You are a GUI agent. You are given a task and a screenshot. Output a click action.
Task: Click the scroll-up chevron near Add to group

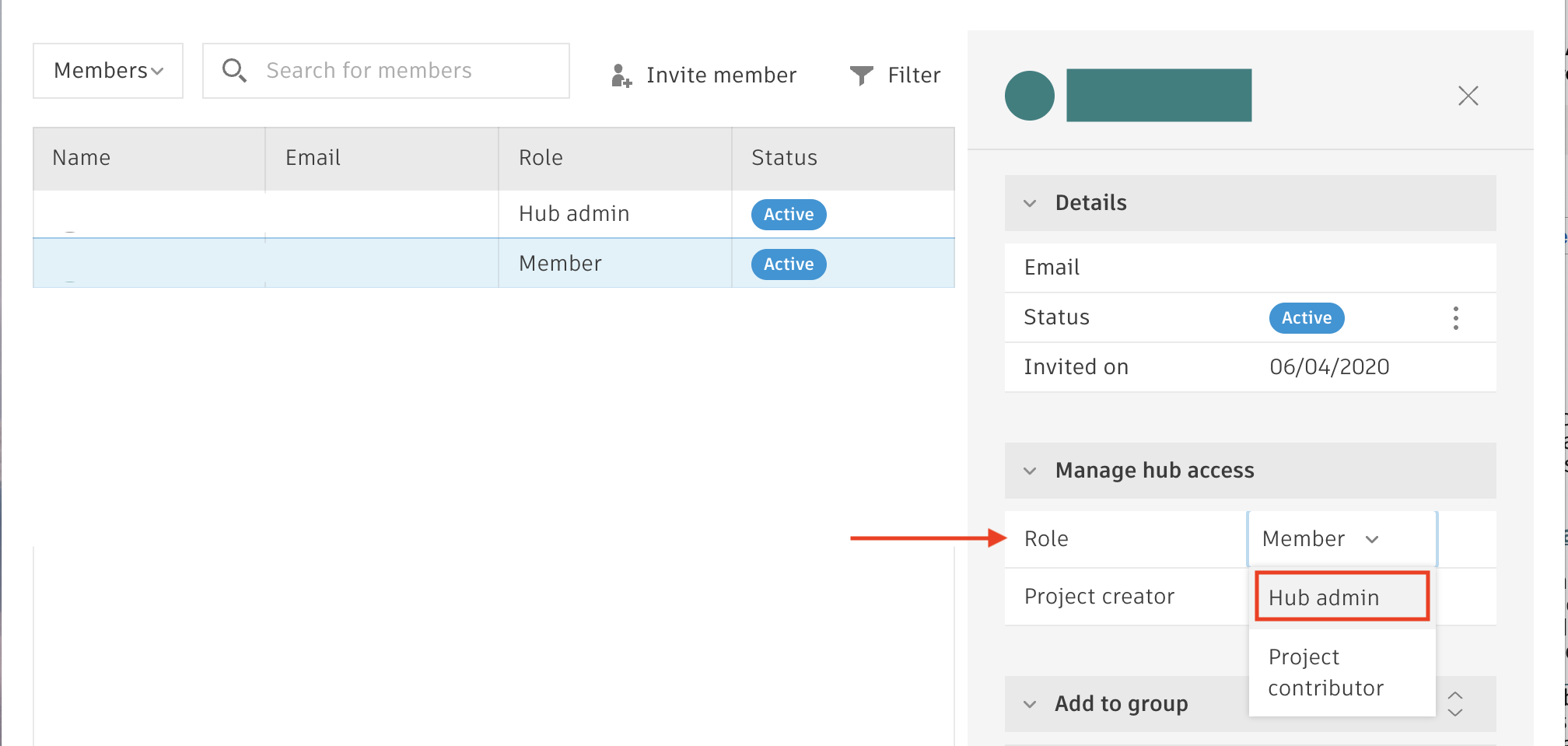point(1454,695)
